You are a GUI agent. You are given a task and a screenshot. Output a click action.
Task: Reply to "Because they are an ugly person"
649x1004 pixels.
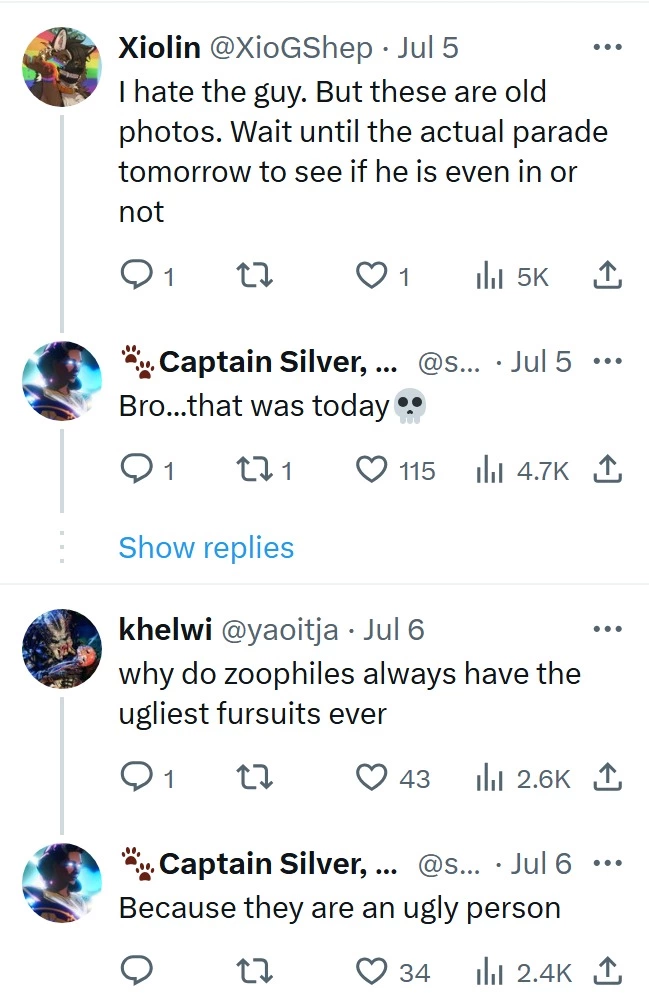136,972
